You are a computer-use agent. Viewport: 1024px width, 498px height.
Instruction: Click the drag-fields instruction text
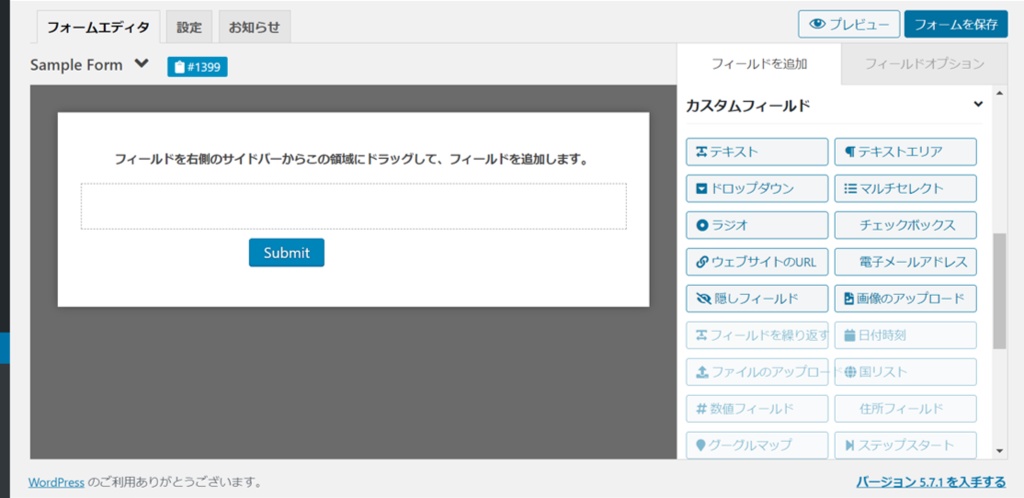351,159
